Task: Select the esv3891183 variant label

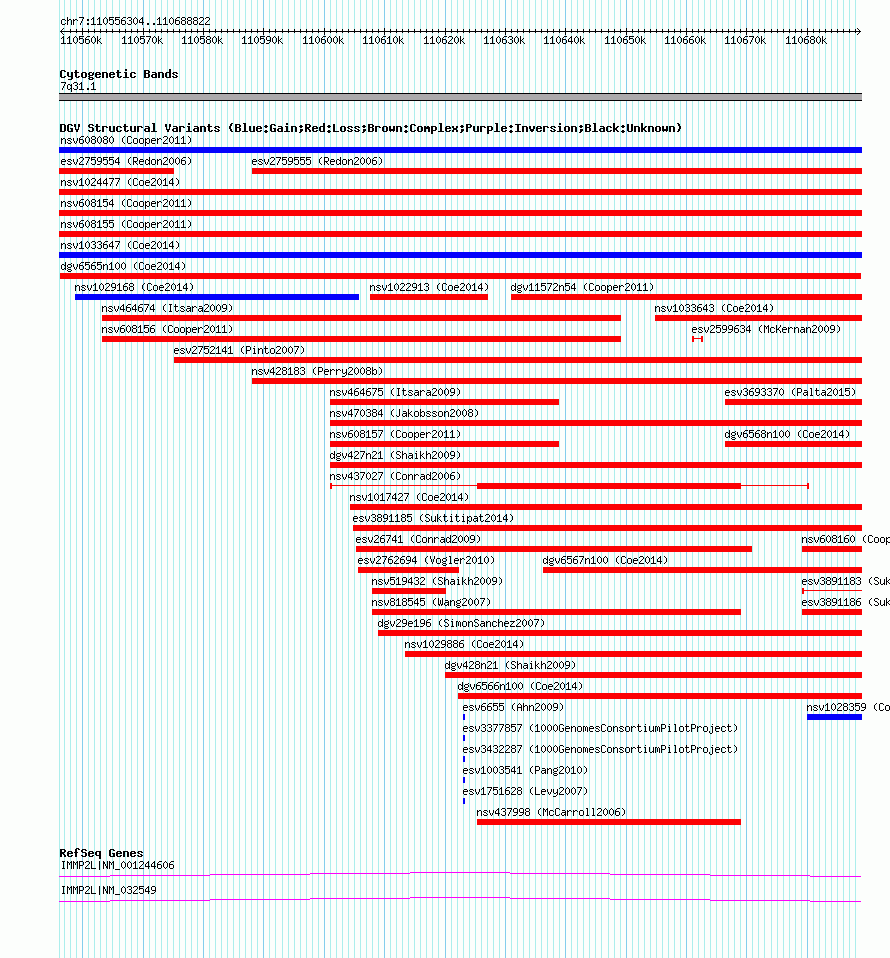Action: point(845,581)
